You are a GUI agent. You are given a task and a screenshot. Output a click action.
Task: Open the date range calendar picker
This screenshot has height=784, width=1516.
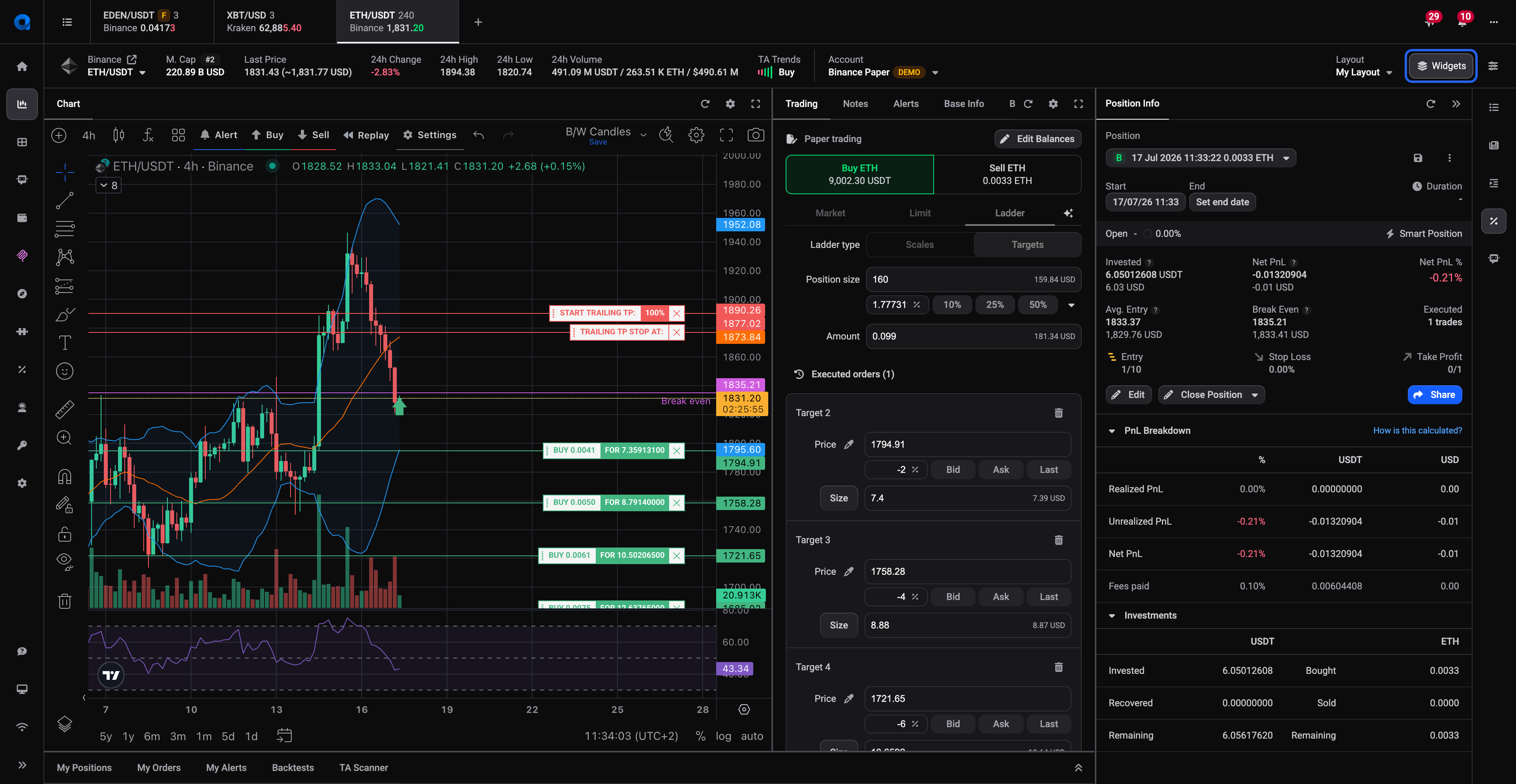click(x=284, y=736)
